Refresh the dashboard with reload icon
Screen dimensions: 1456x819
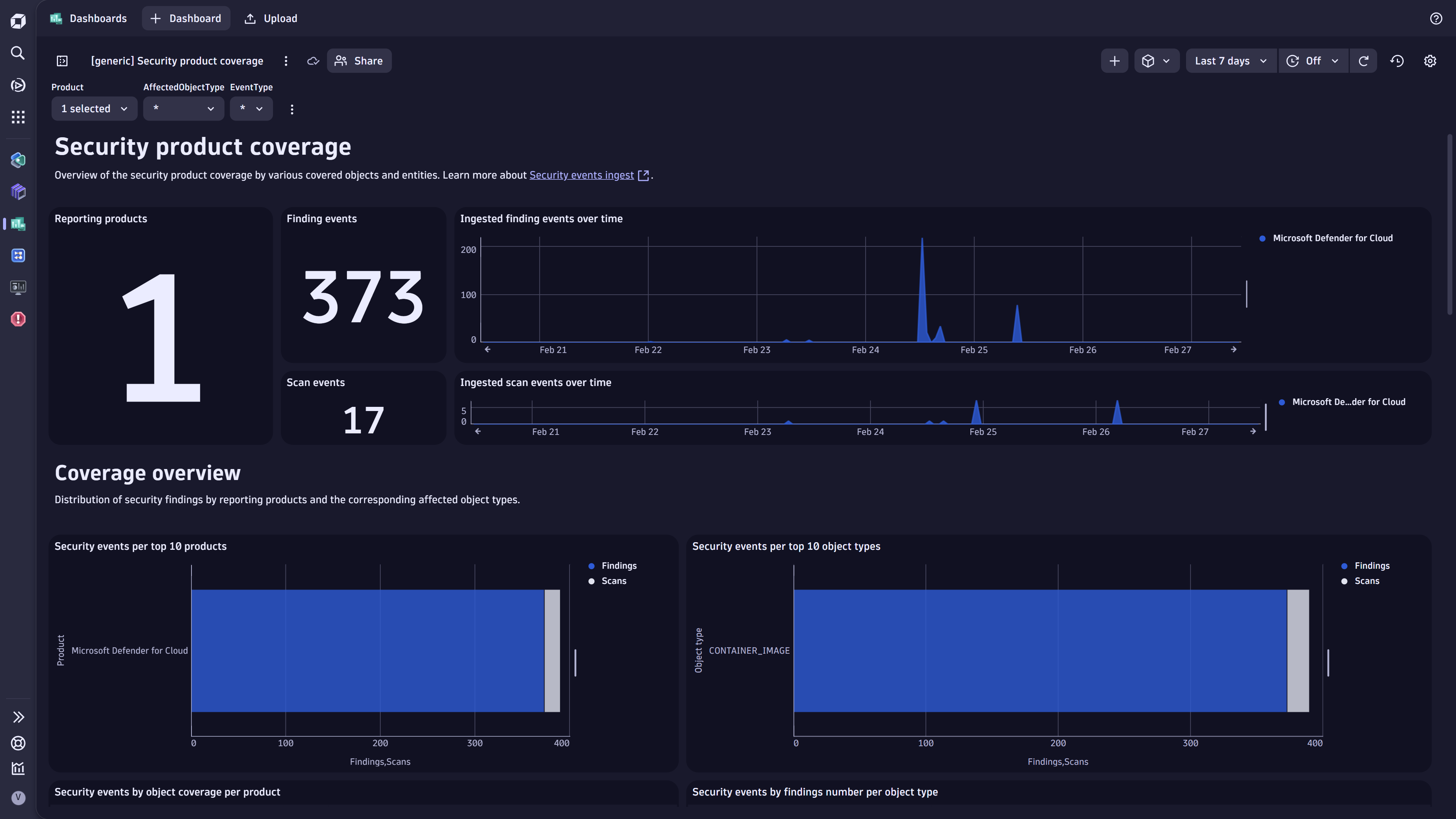coord(1363,61)
